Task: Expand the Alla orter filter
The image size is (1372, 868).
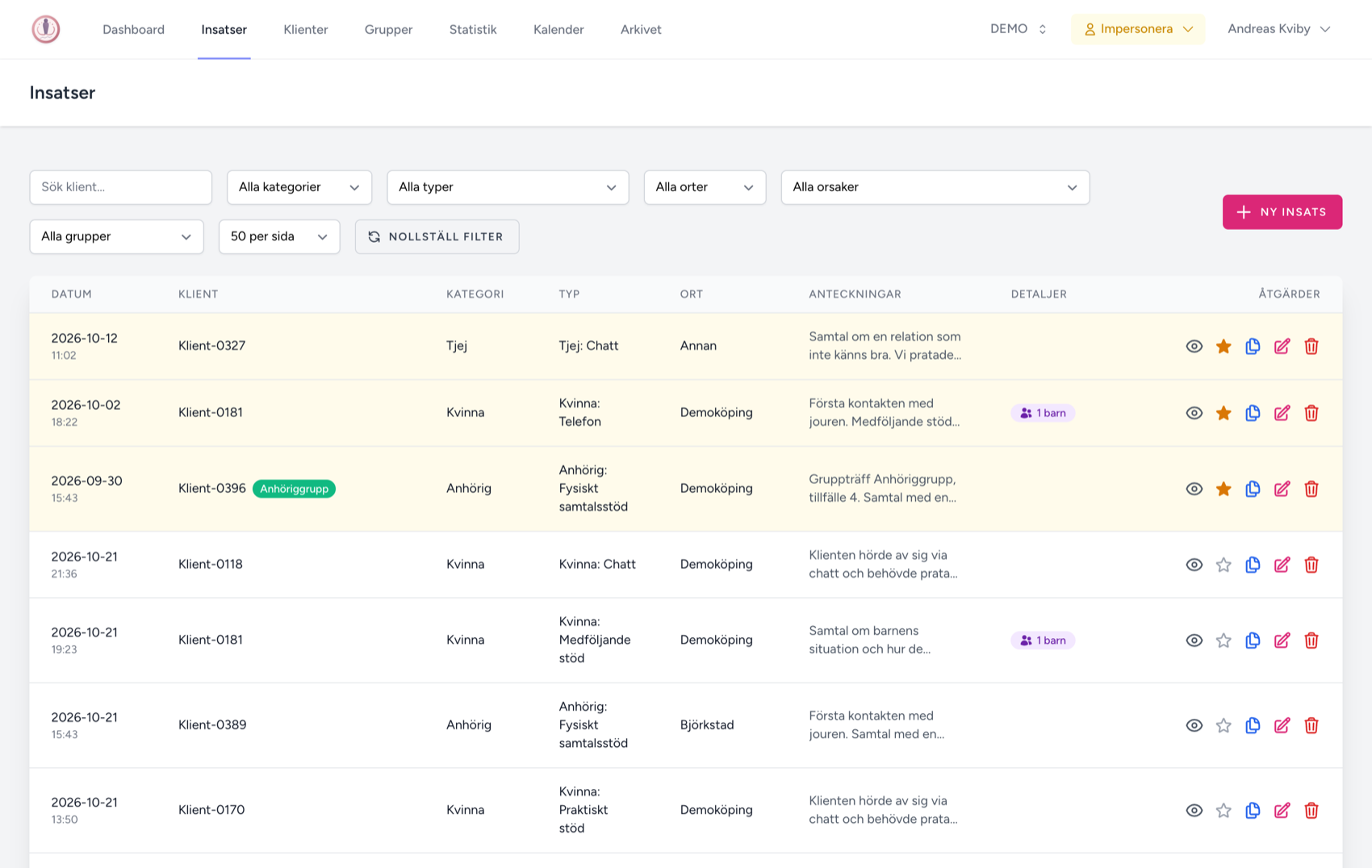Action: click(705, 187)
